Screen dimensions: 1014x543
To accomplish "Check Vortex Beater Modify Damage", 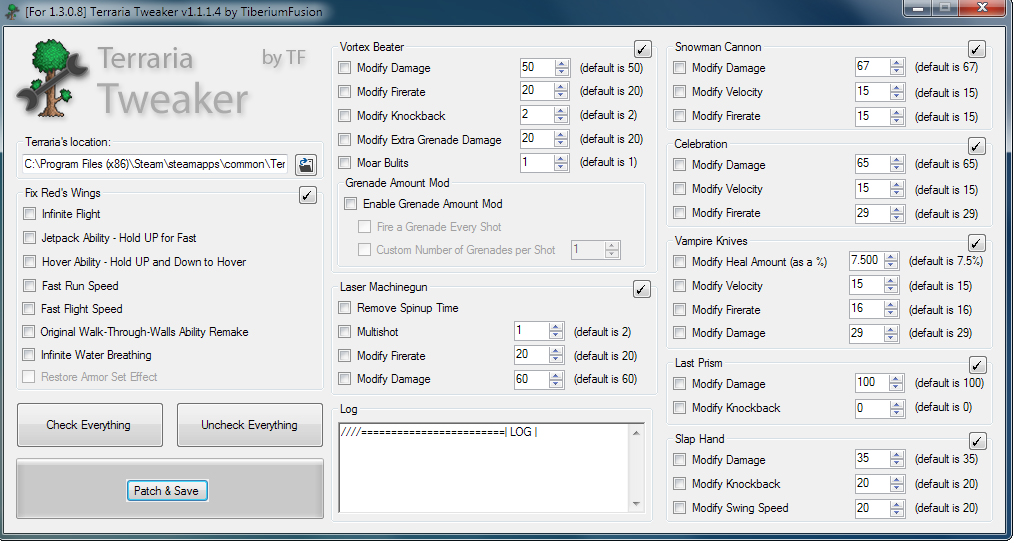I will point(345,67).
